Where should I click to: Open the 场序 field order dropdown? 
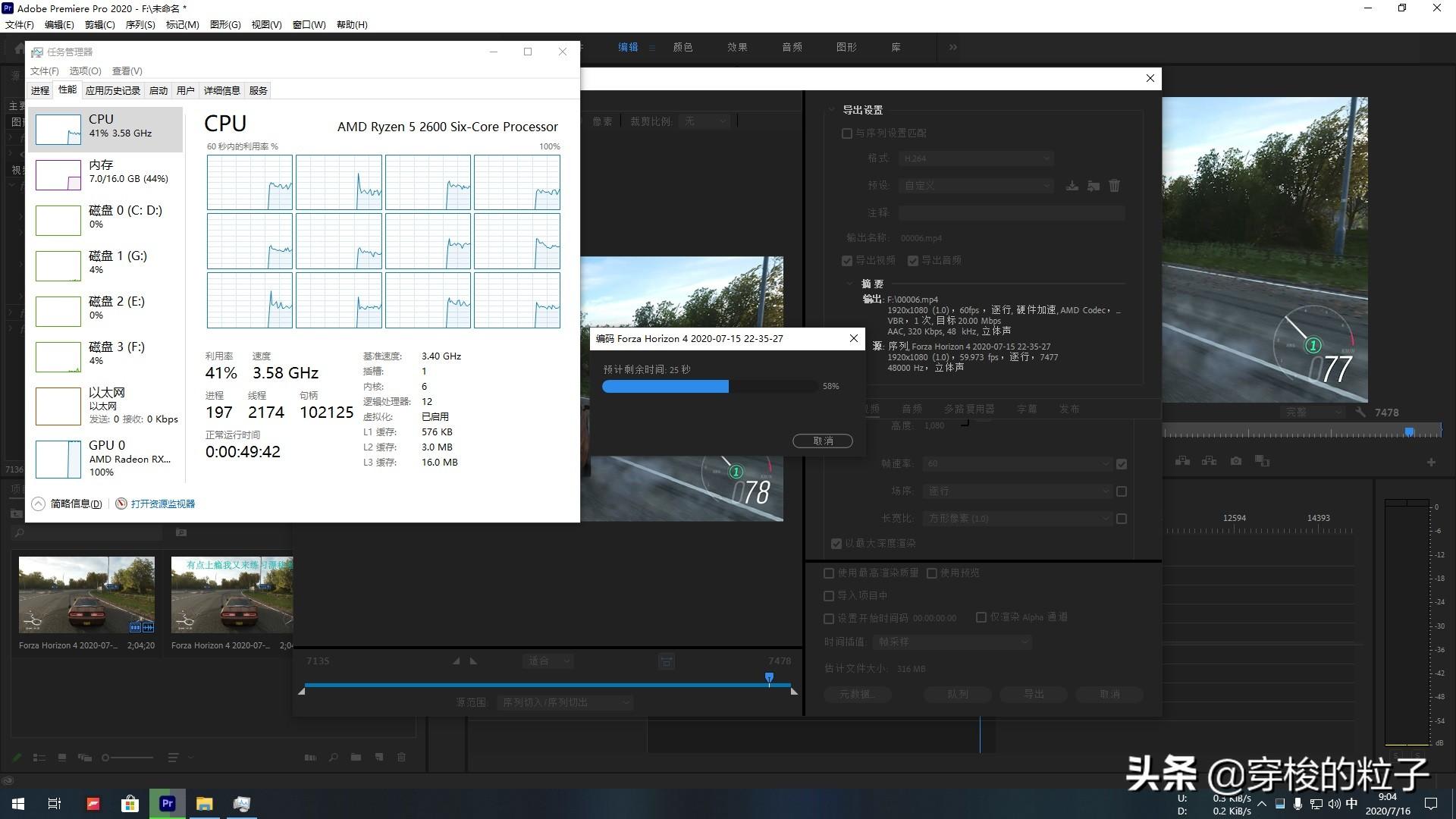click(x=1018, y=491)
